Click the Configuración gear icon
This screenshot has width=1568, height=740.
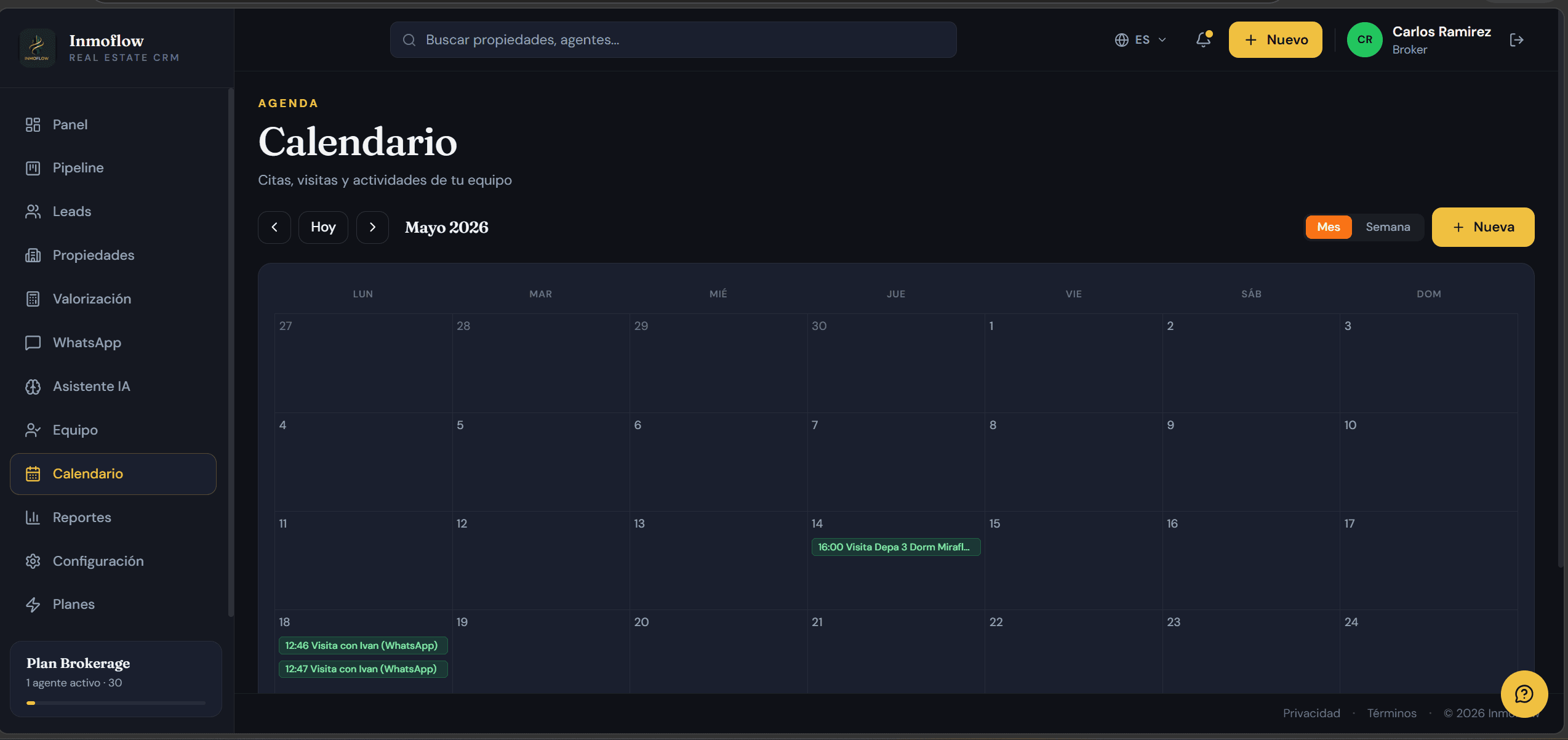tap(33, 561)
